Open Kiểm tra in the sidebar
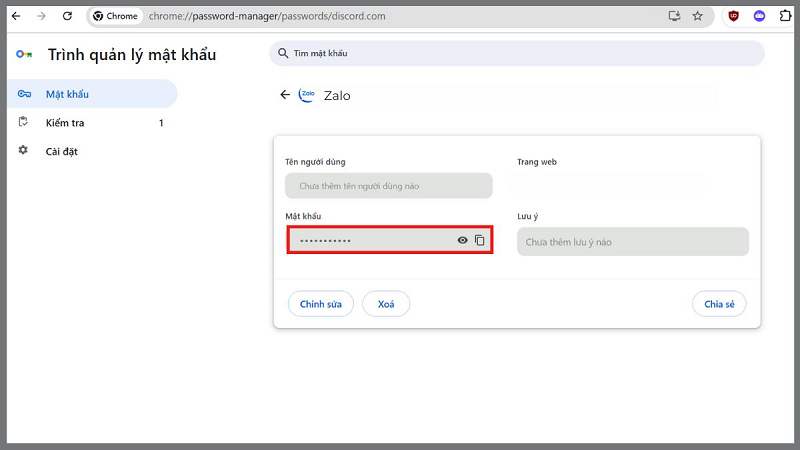Image resolution: width=800 pixels, height=450 pixels. pos(92,123)
